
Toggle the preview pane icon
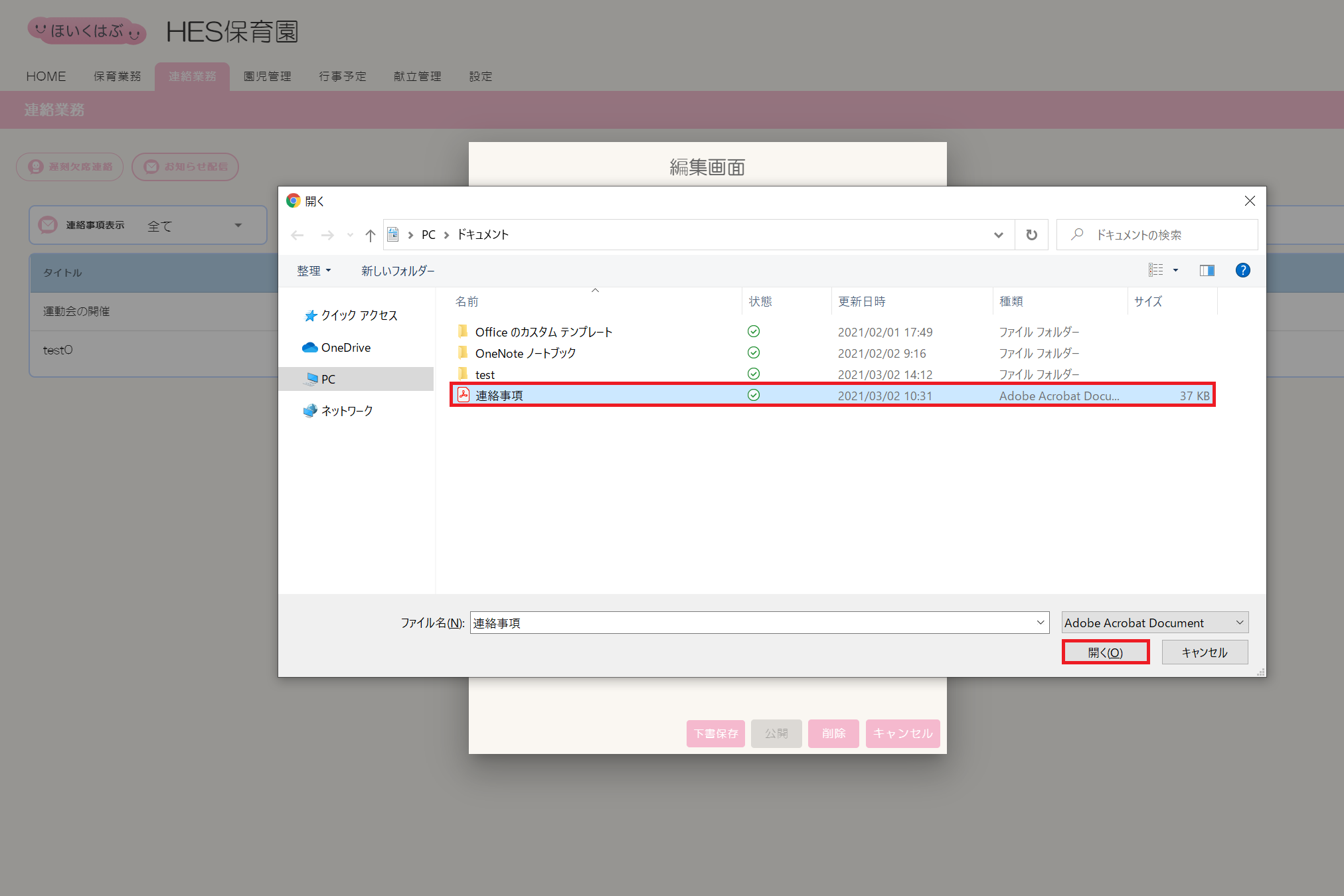tap(1207, 270)
